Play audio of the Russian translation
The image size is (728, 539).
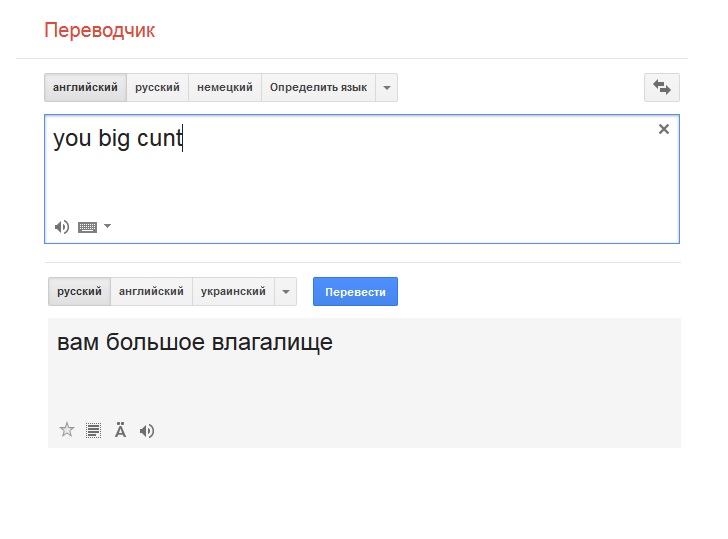(x=147, y=431)
